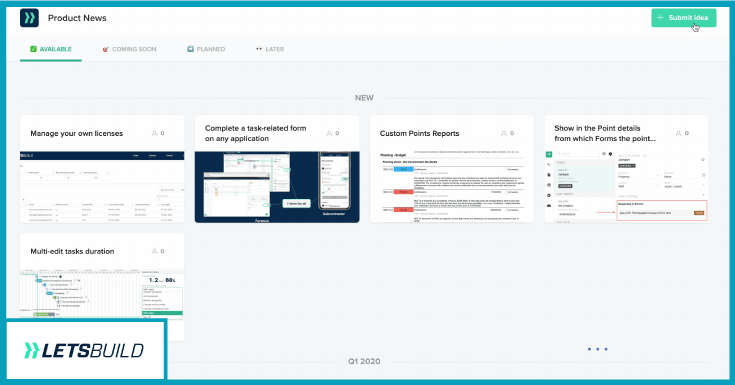
Task: Click vote icon on Custom Points Reports
Action: [x=504, y=133]
